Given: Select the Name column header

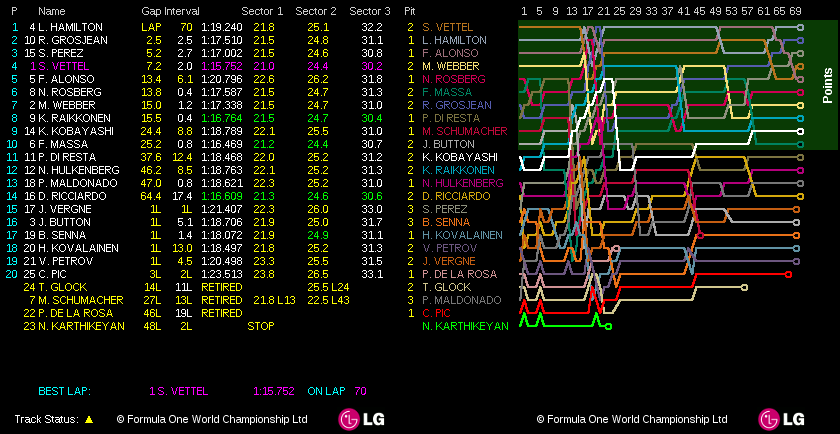Looking at the screenshot, I should (x=52, y=11).
